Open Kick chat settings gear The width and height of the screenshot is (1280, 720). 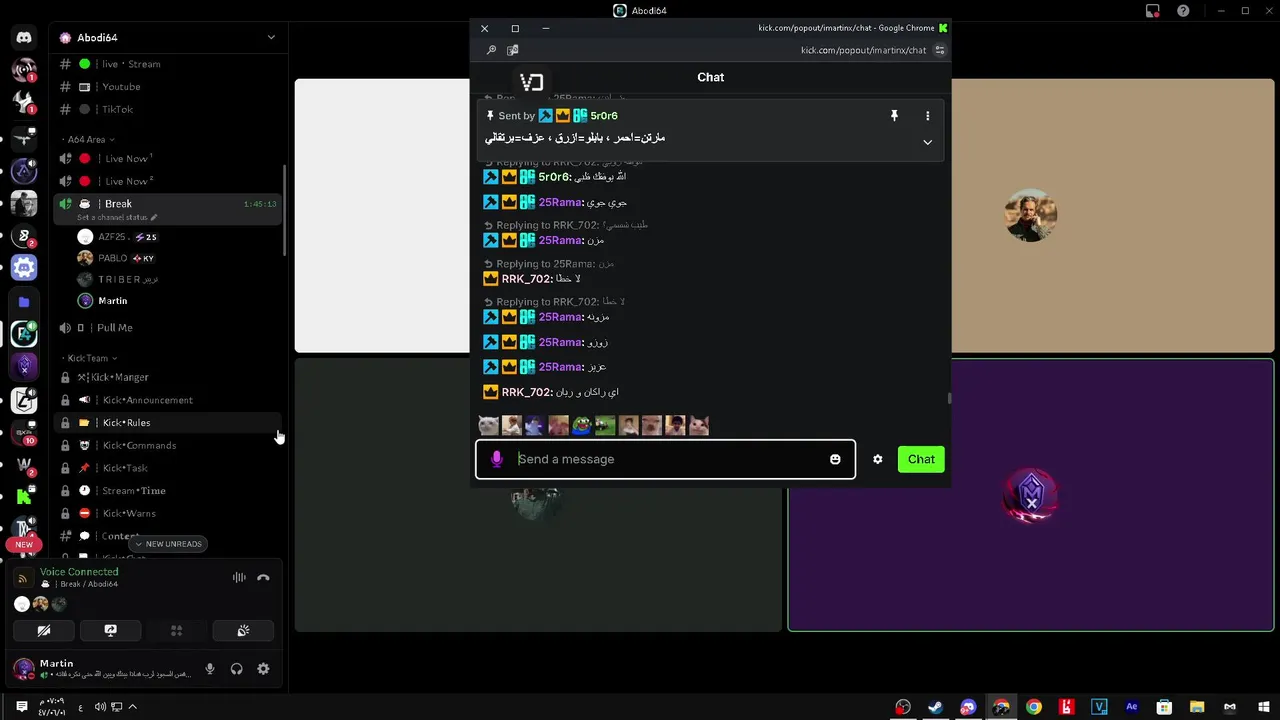(877, 459)
